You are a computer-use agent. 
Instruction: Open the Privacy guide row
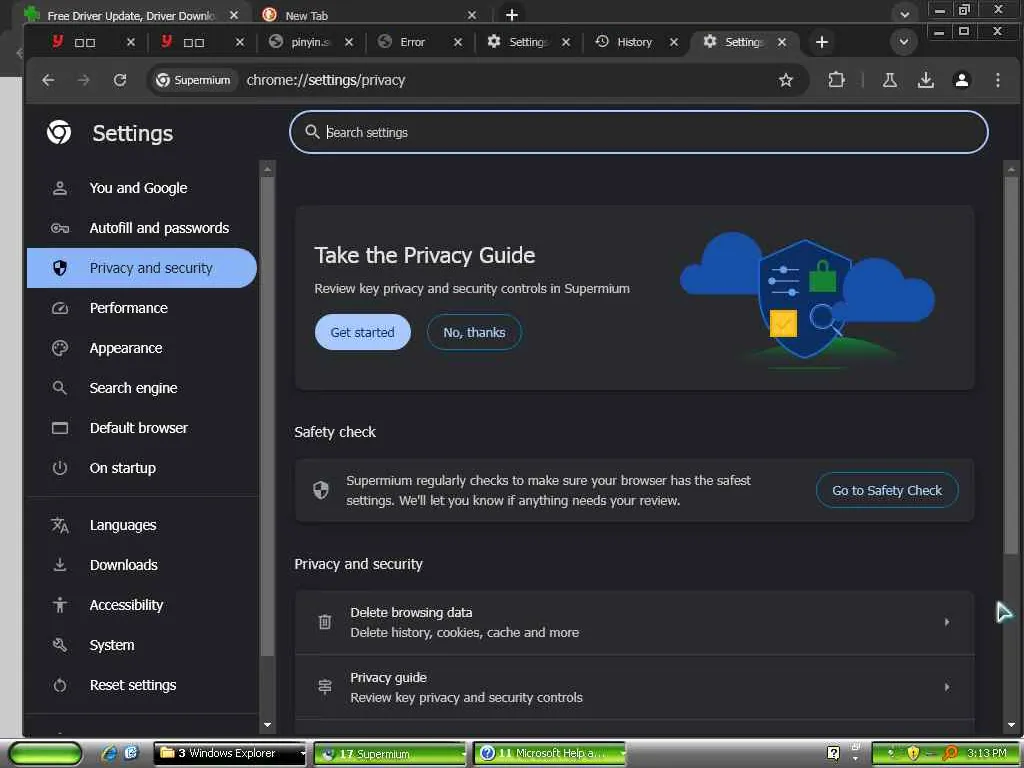click(x=634, y=687)
